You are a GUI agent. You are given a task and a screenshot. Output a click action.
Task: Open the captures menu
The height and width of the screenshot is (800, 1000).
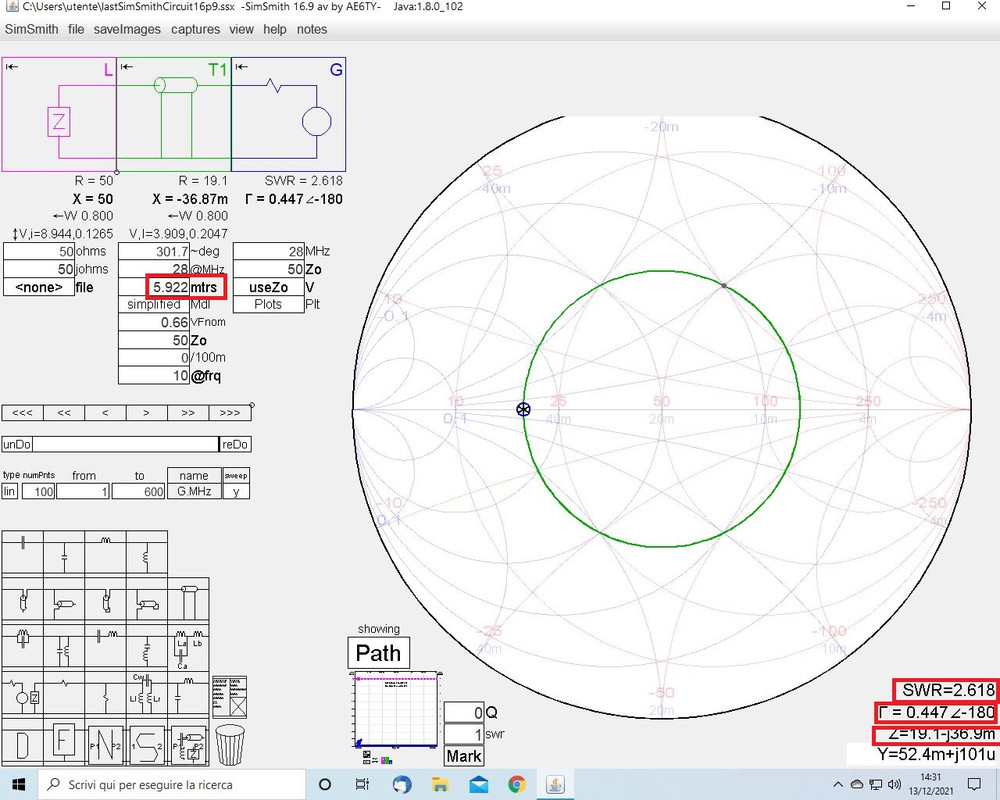pyautogui.click(x=195, y=29)
